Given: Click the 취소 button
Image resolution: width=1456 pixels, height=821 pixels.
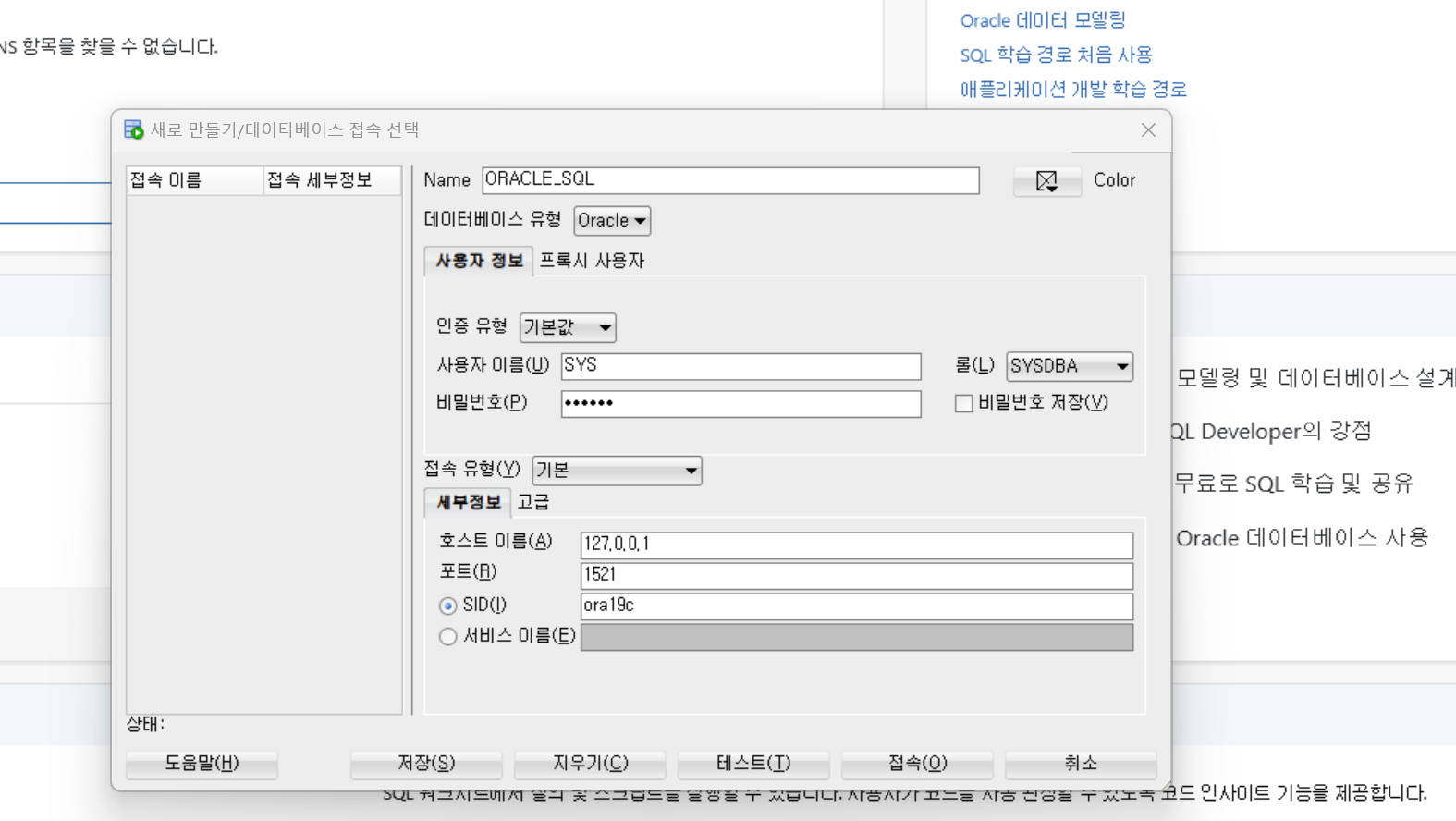Looking at the screenshot, I should [x=1081, y=764].
